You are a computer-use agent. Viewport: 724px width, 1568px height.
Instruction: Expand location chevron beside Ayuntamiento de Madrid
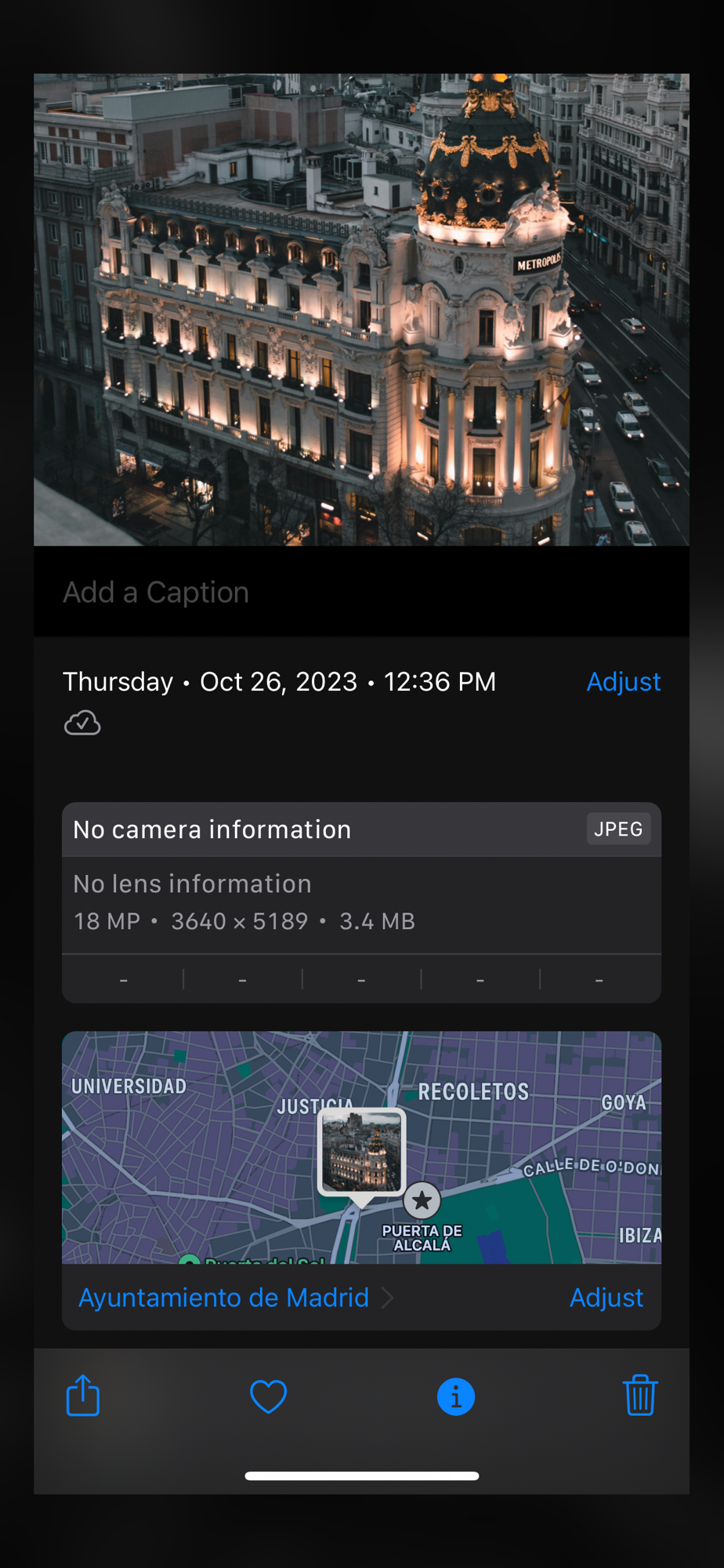pyautogui.click(x=387, y=1298)
